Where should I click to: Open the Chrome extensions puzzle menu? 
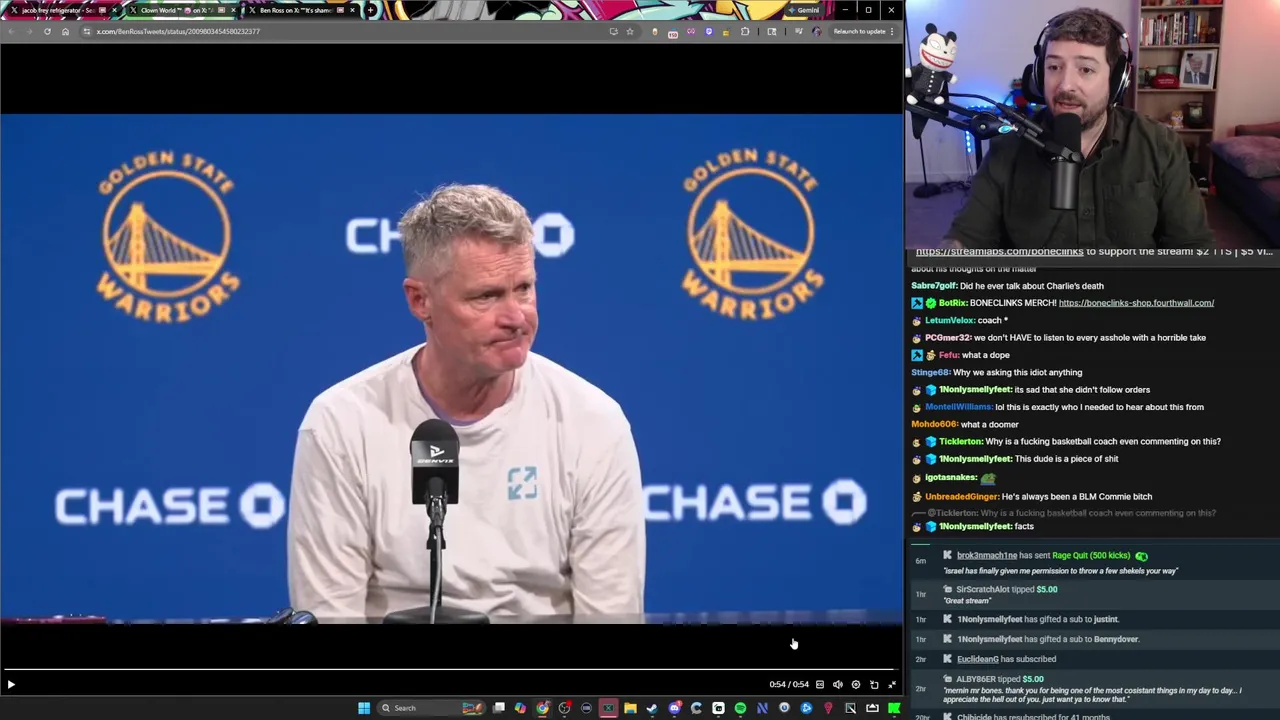[x=745, y=31]
